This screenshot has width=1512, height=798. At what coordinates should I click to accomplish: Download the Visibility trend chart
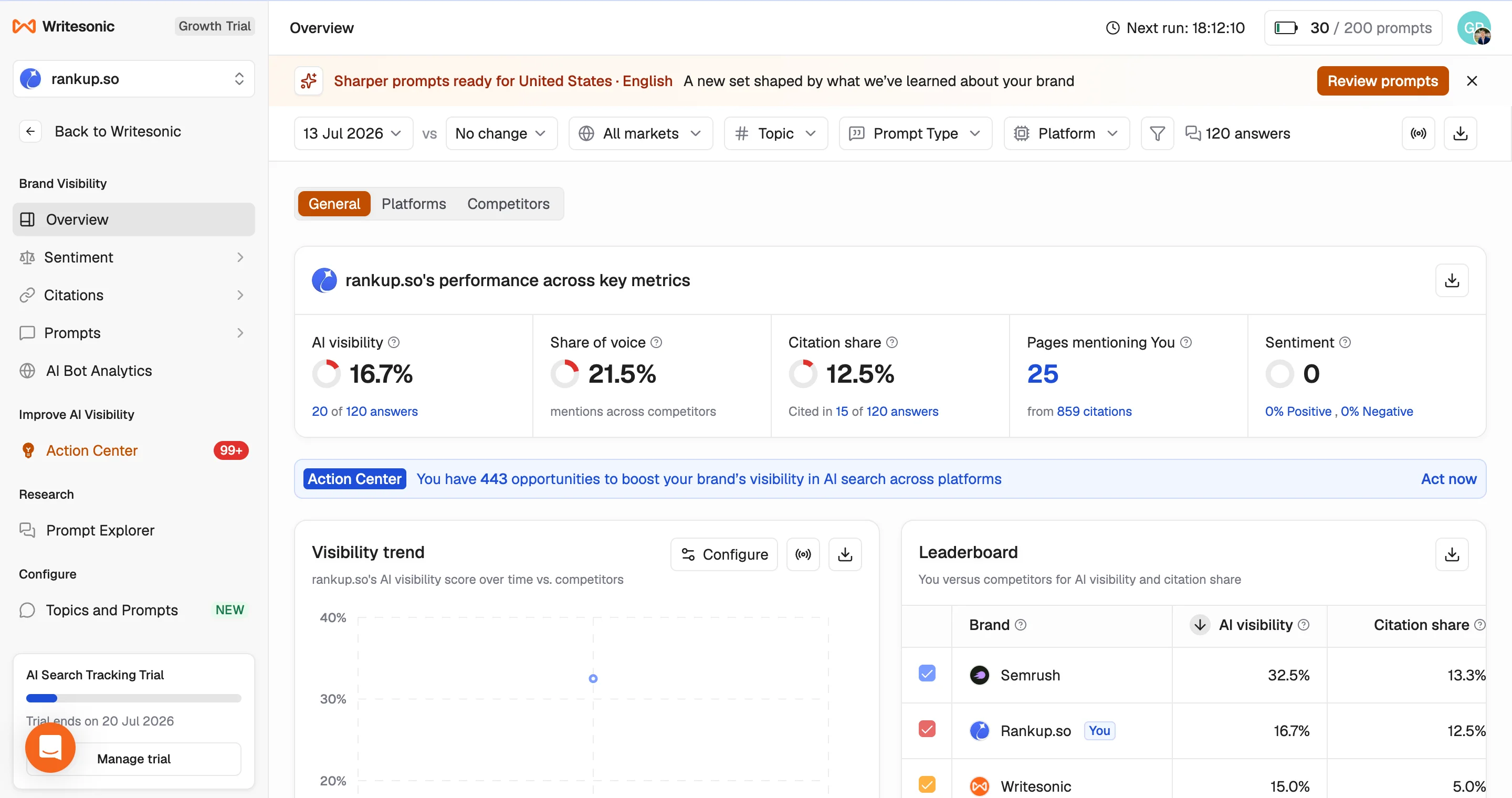tap(845, 554)
